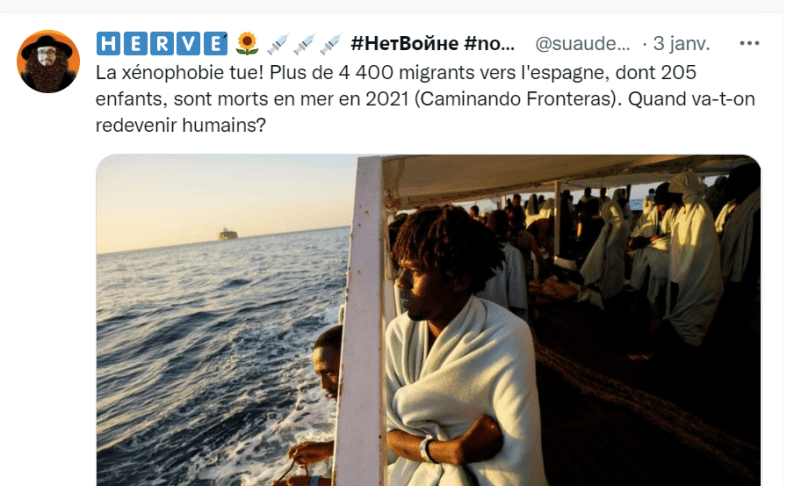
Task: Click the tweet text starting 'La xénophobie tue!'
Action: pyautogui.click(x=425, y=98)
